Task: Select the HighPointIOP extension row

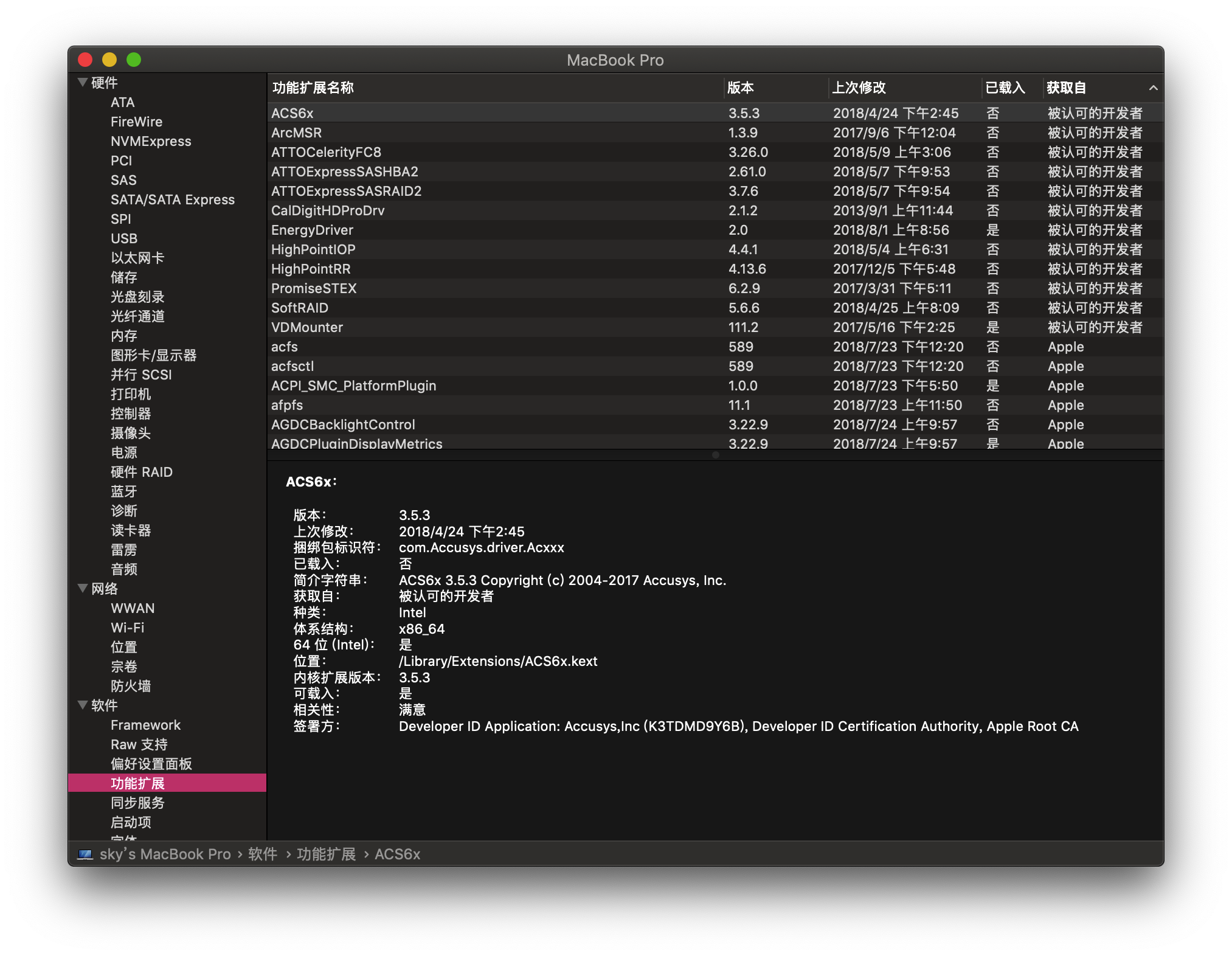Action: [715, 249]
